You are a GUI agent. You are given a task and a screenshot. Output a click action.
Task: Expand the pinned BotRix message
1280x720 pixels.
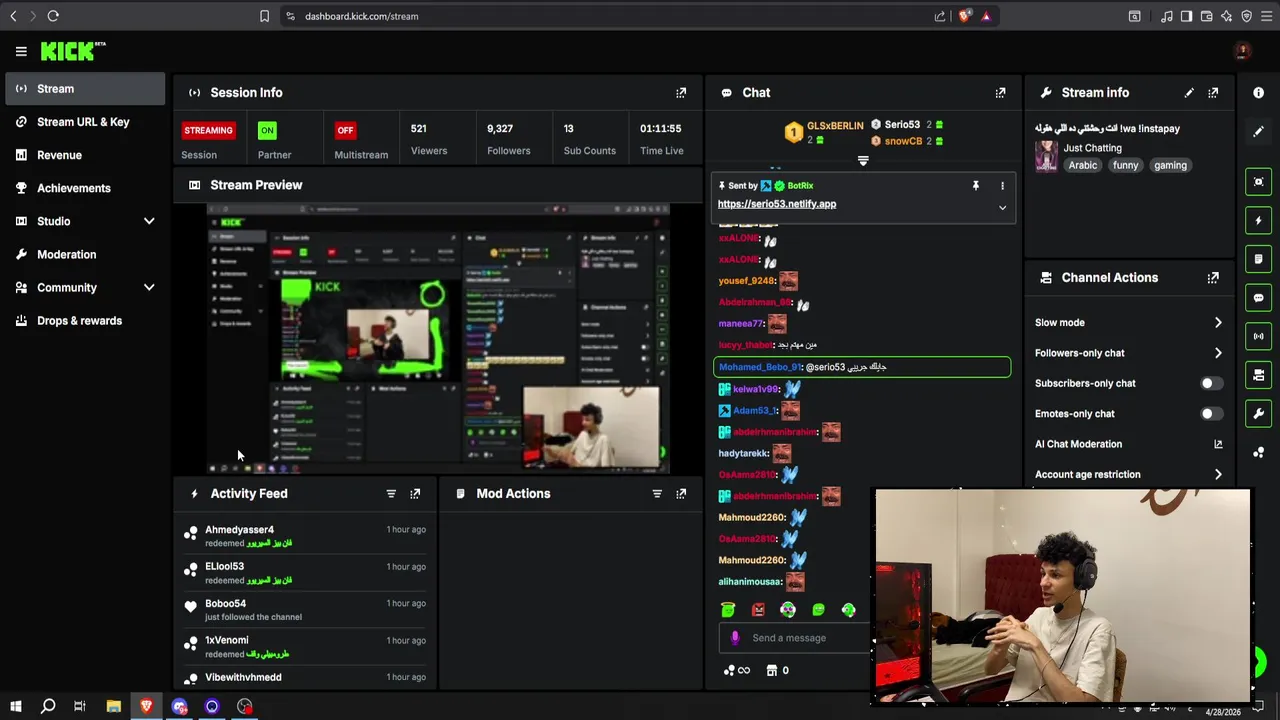pos(1002,207)
